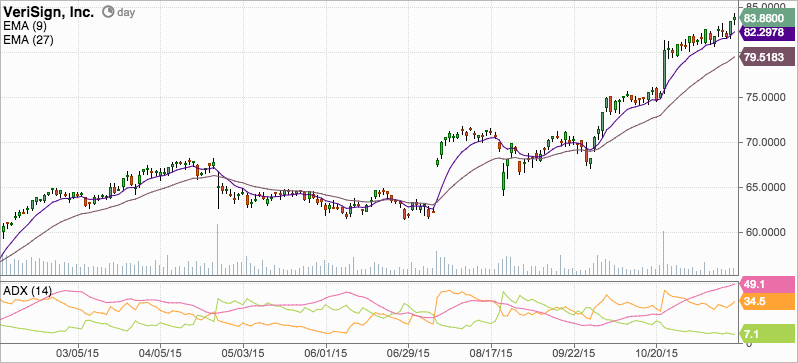This screenshot has width=798, height=363.
Task: Click the 10/20/15 date label
Action: coord(656,352)
